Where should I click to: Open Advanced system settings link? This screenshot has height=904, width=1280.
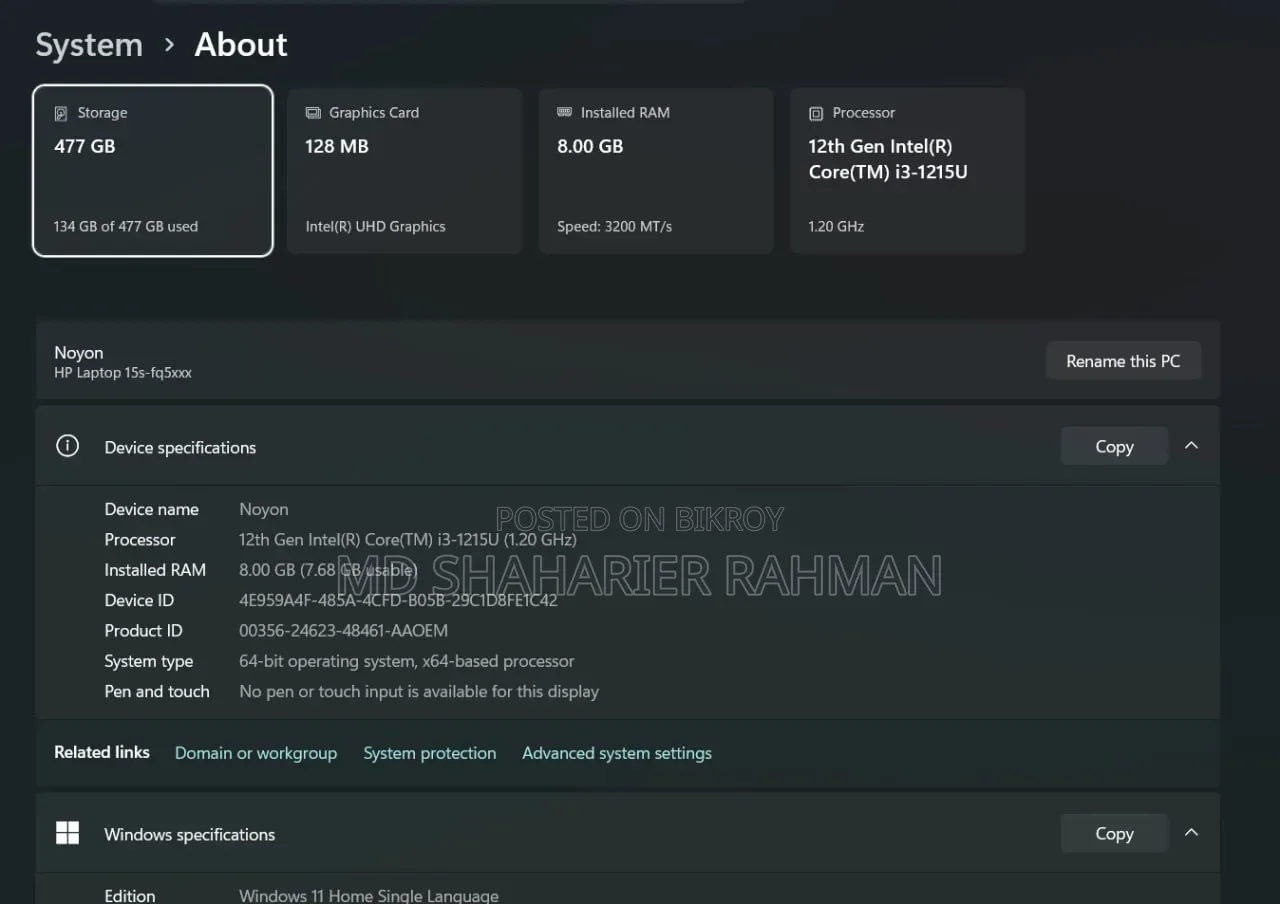tap(617, 753)
